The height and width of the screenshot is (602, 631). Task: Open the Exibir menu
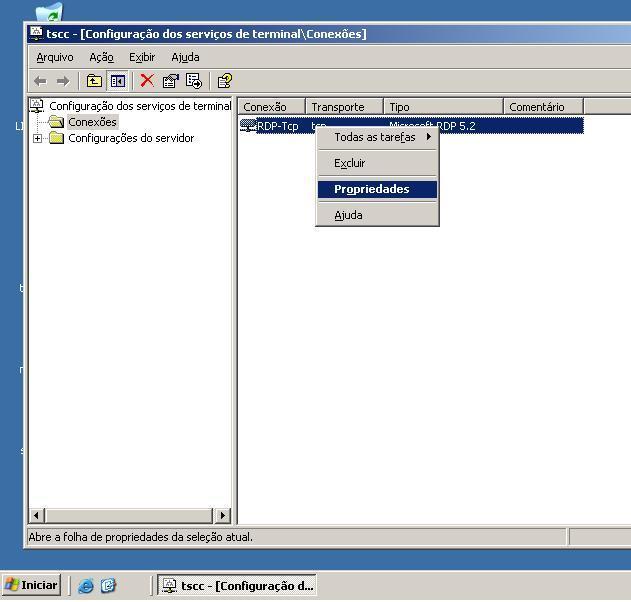click(x=142, y=57)
